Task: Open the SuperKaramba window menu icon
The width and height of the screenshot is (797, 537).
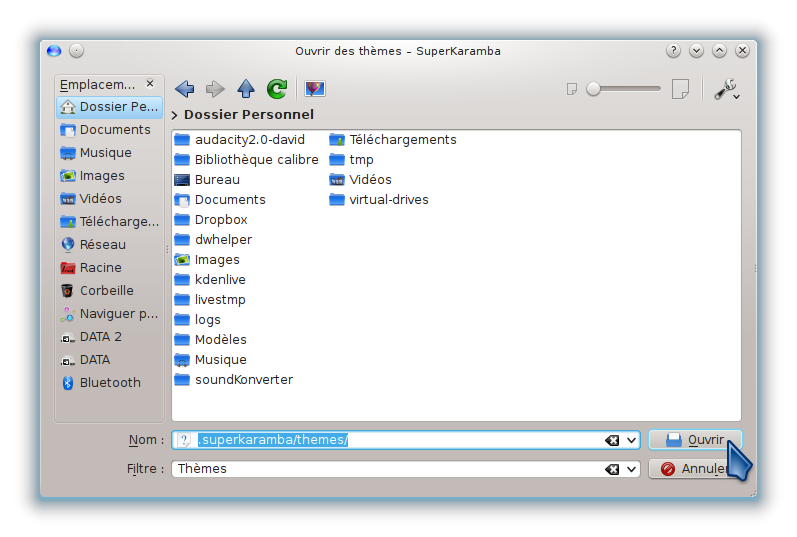Action: [x=54, y=51]
